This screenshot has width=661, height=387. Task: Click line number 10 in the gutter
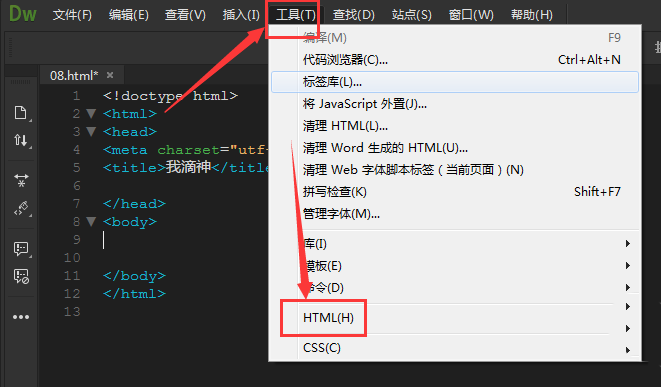pos(72,258)
